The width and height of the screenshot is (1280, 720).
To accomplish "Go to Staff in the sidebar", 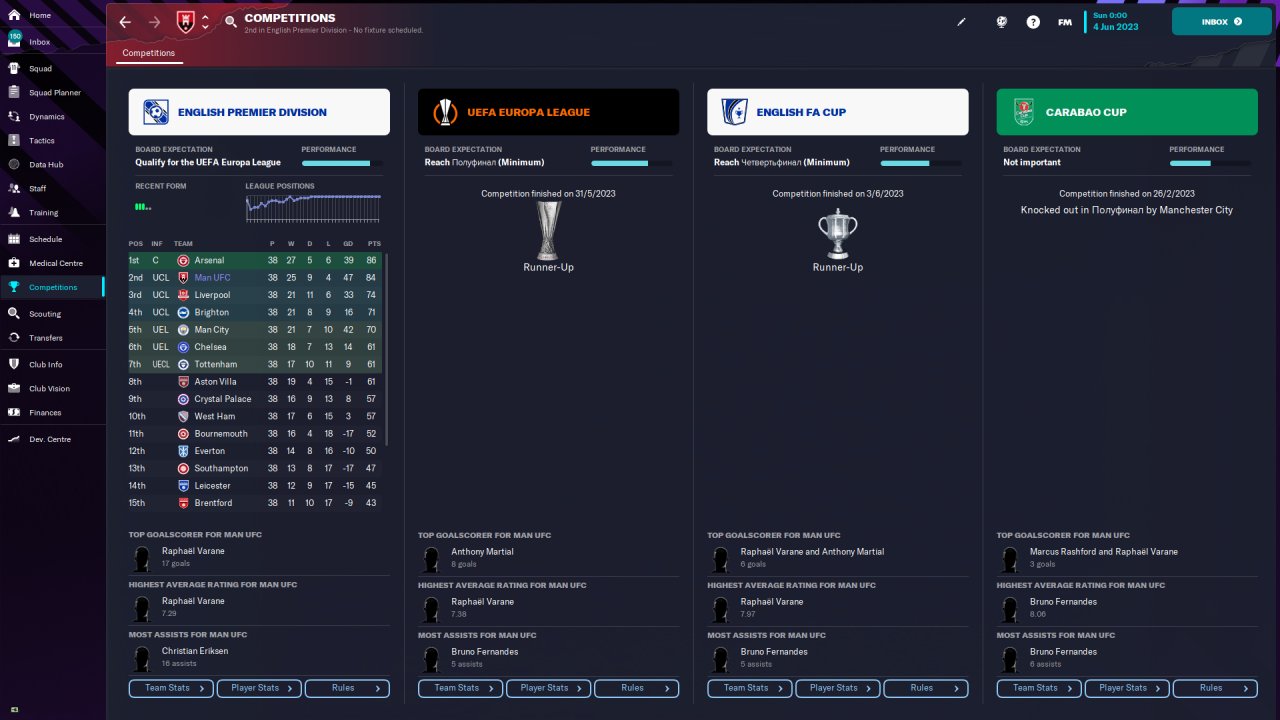I will click(x=52, y=189).
